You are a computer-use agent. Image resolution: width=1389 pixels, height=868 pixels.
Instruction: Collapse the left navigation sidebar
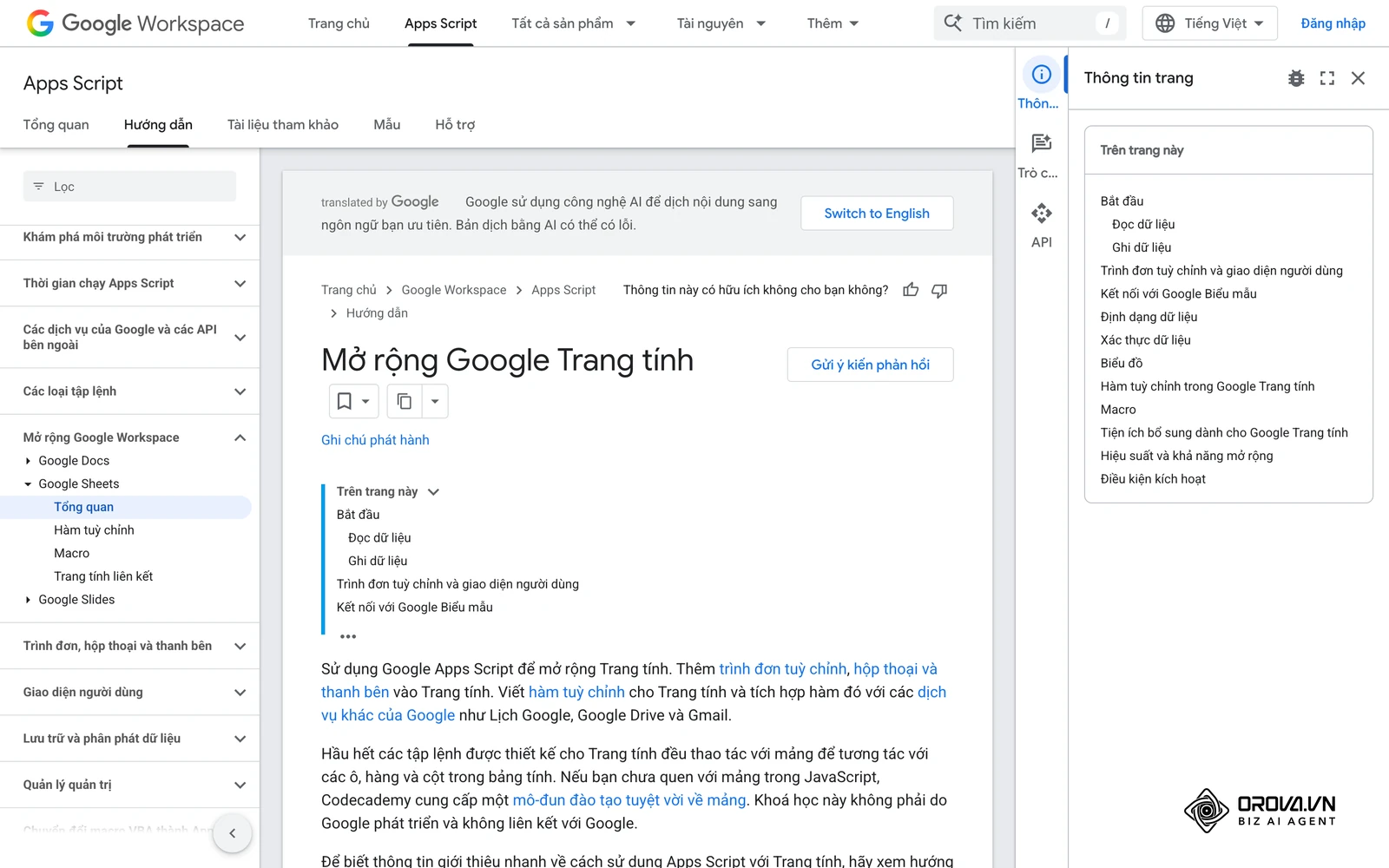233,833
